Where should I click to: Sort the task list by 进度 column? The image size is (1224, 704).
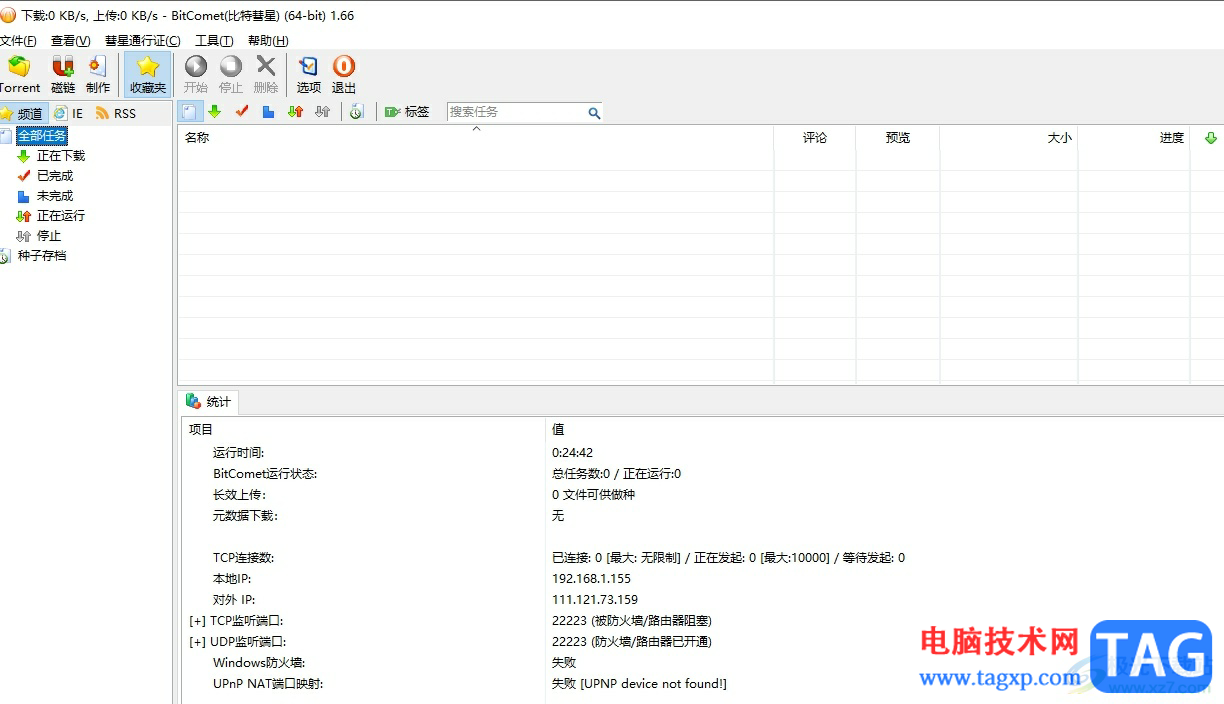[1134, 138]
